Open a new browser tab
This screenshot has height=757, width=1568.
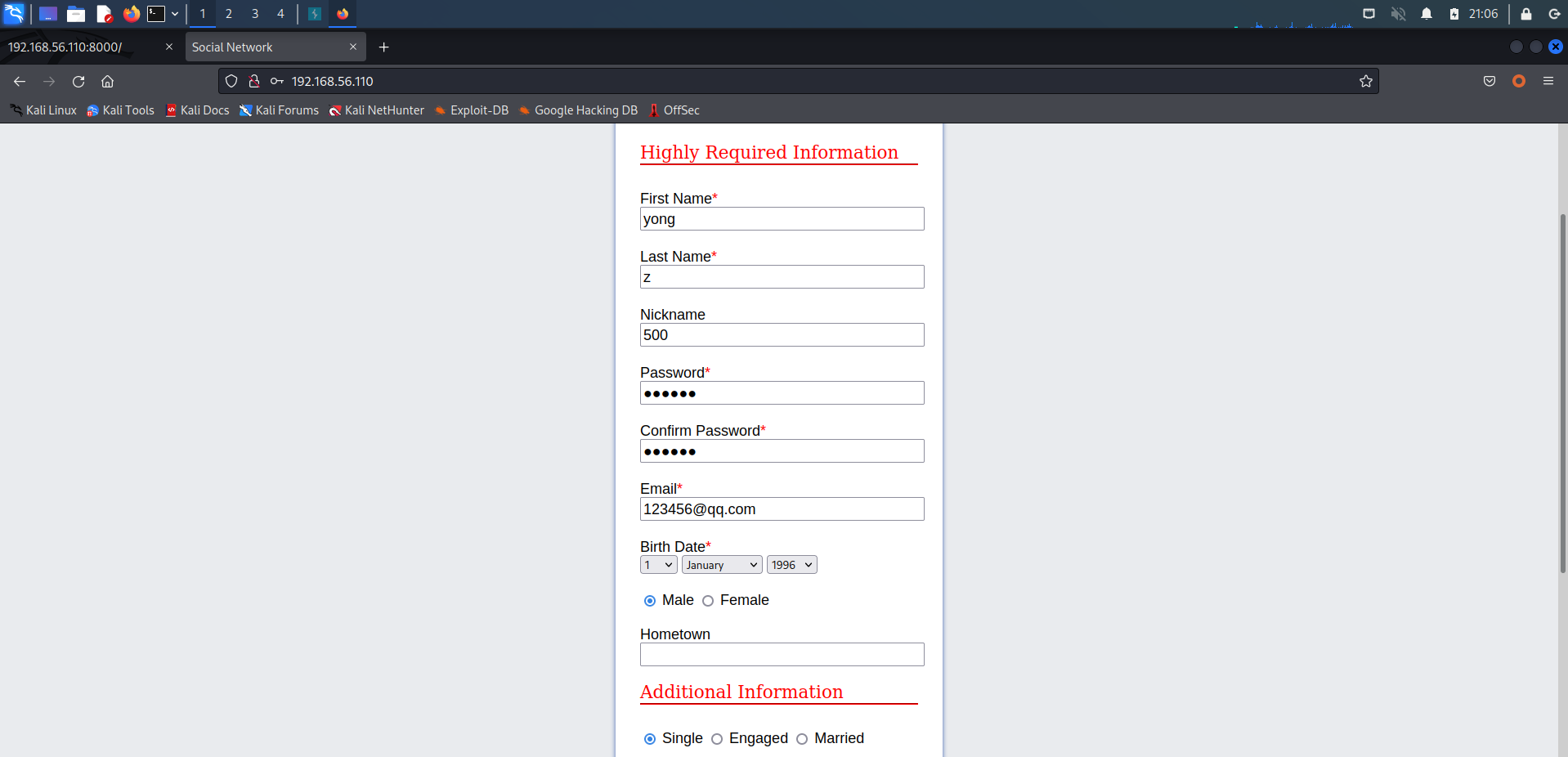click(x=384, y=47)
